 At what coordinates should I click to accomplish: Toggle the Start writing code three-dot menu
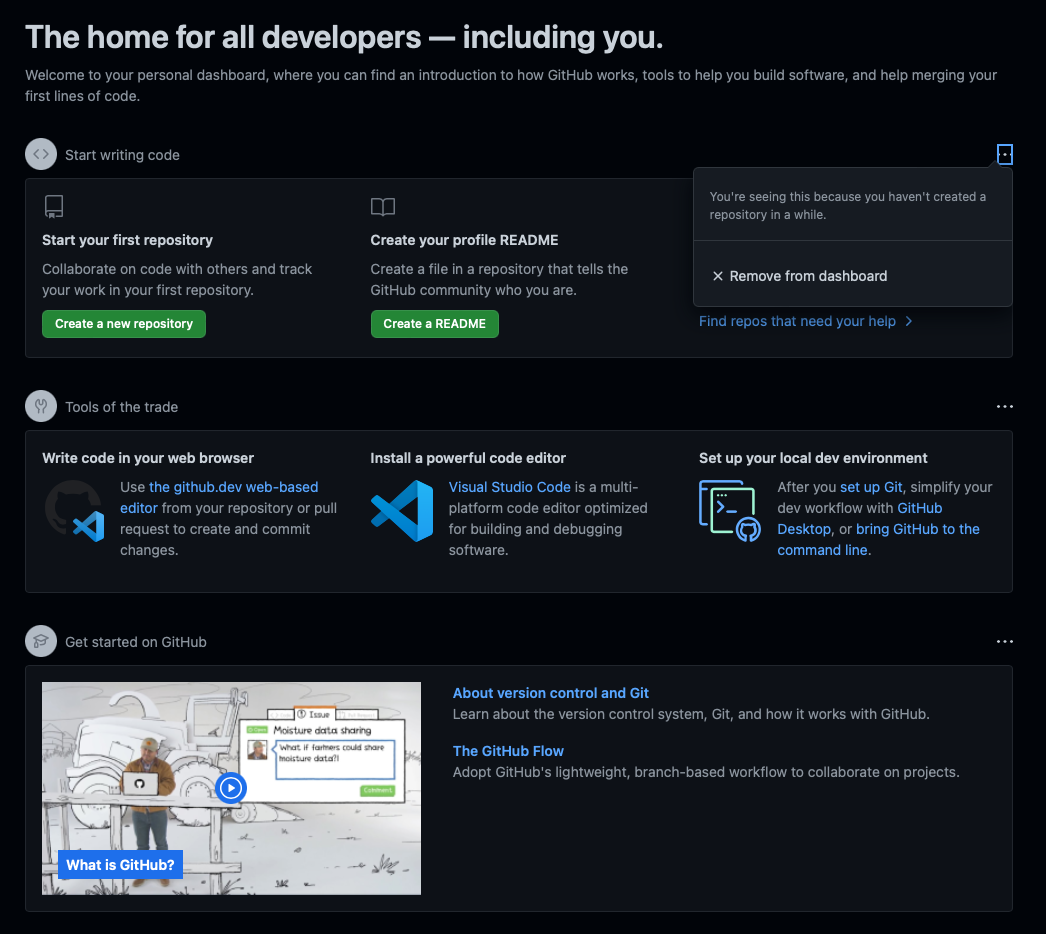(1005, 154)
